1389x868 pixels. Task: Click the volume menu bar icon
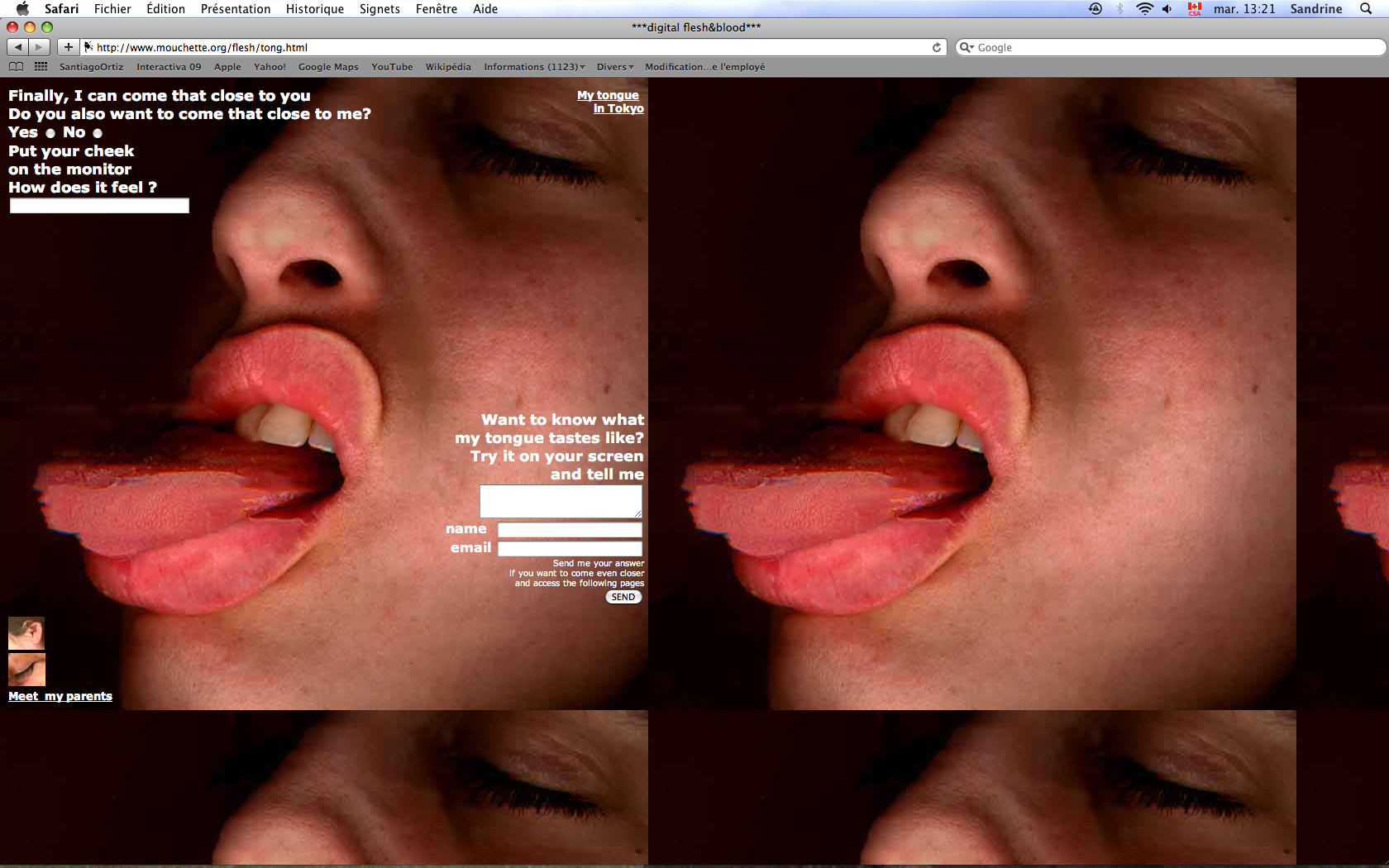point(1167,9)
